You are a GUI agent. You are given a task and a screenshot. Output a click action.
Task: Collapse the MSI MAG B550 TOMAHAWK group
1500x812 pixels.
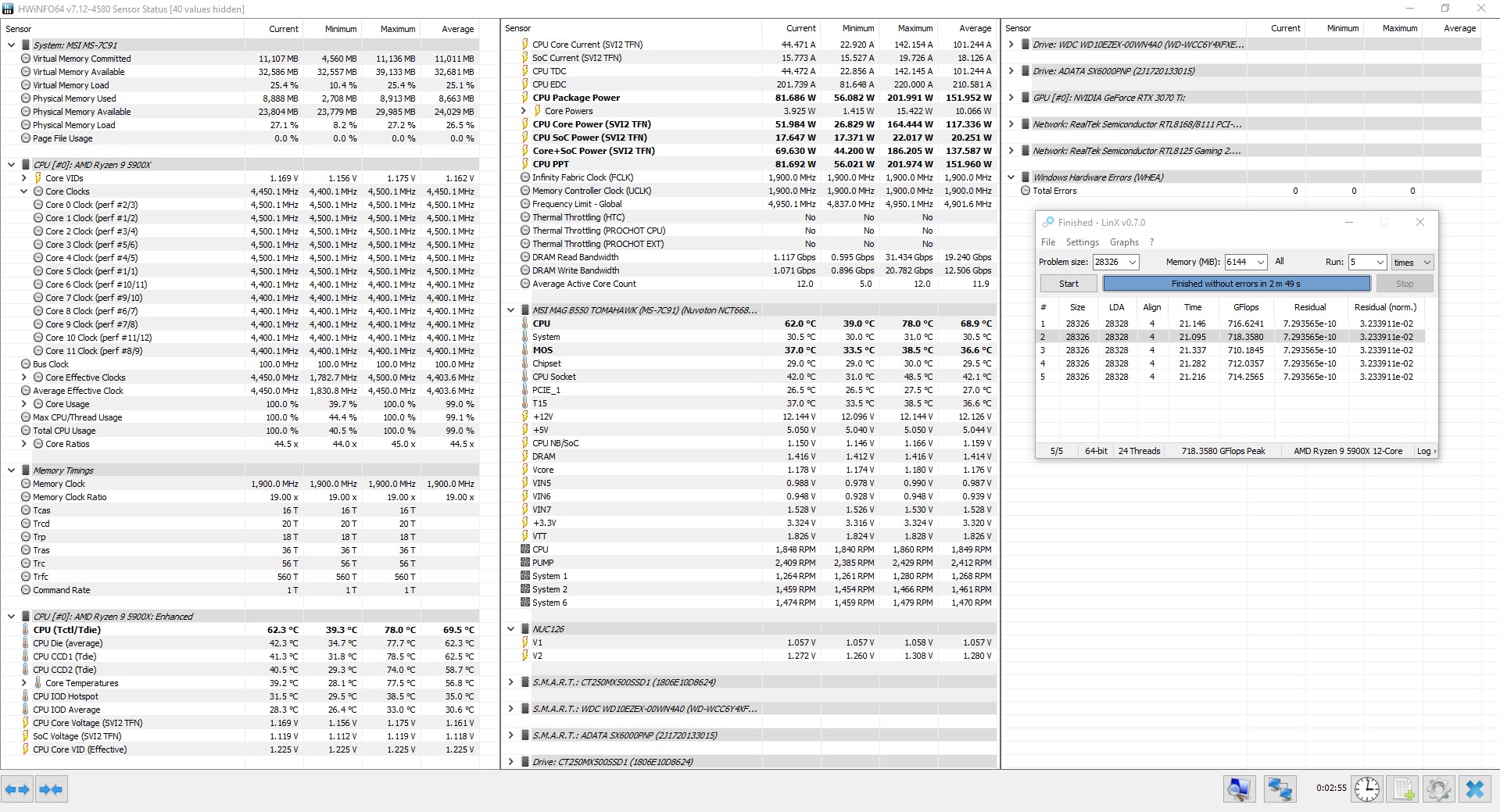click(x=510, y=310)
